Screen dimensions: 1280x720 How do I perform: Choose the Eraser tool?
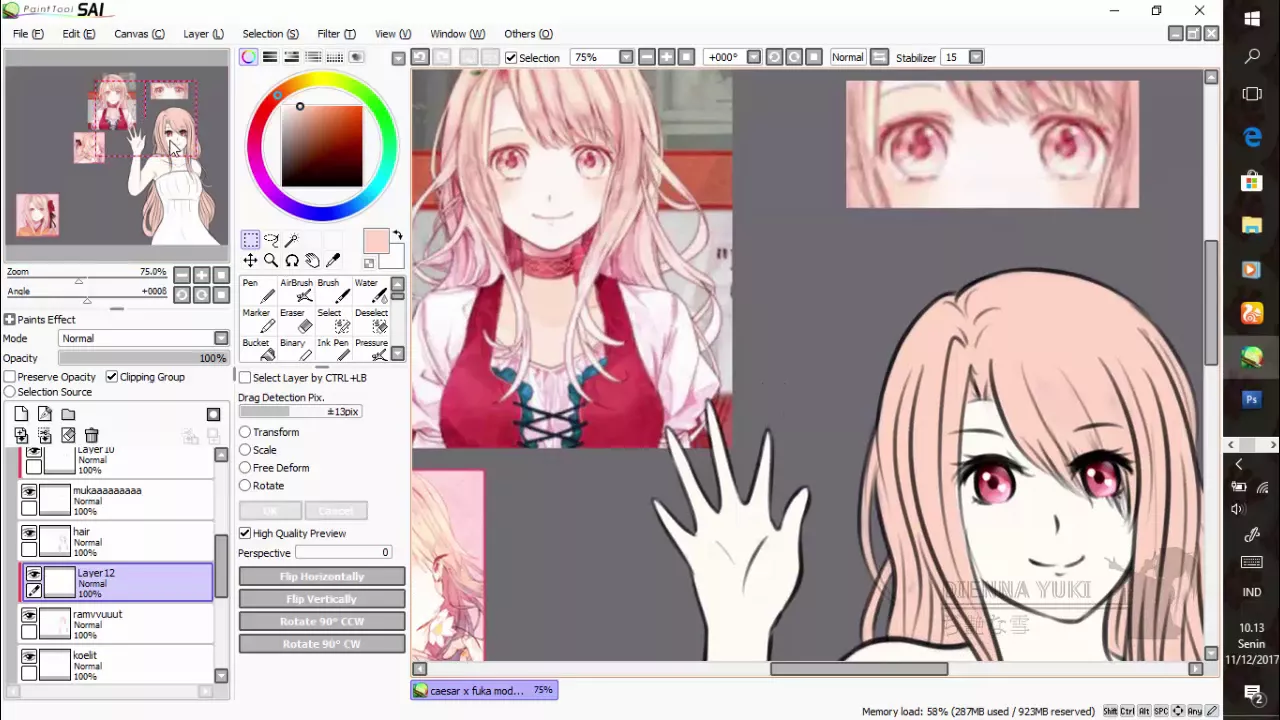tap(296, 320)
